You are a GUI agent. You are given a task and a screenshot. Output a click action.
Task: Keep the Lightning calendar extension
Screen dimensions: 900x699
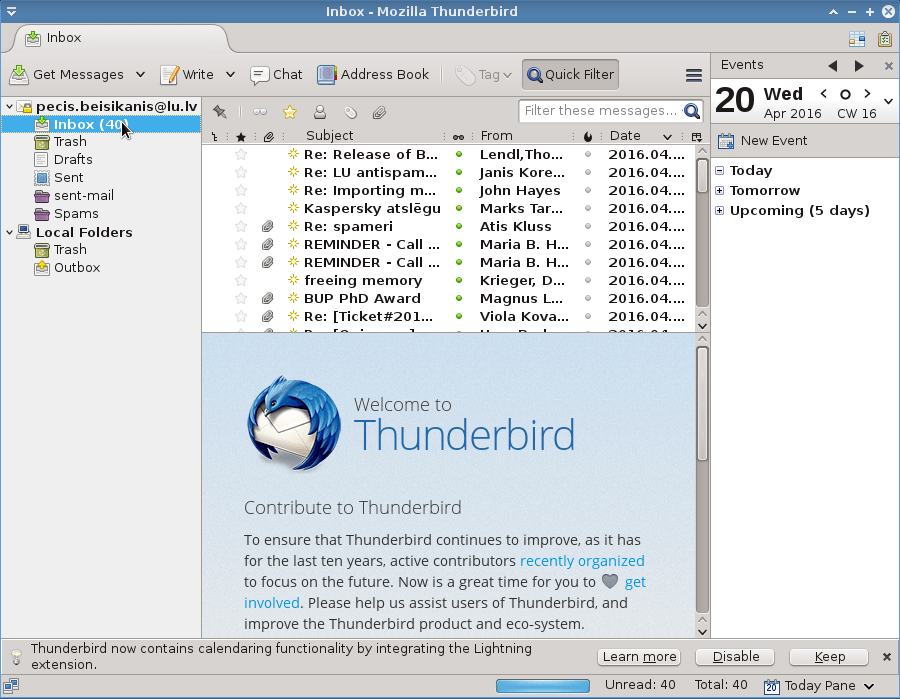pos(829,657)
